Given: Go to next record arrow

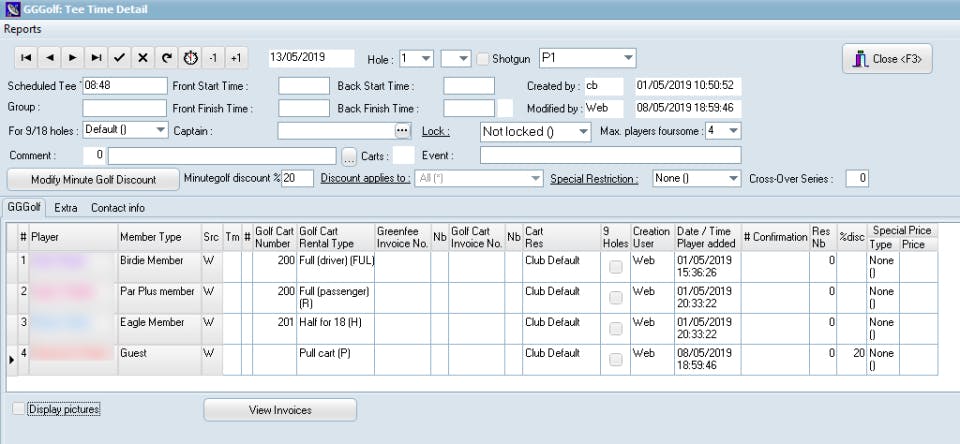Looking at the screenshot, I should [x=73, y=58].
